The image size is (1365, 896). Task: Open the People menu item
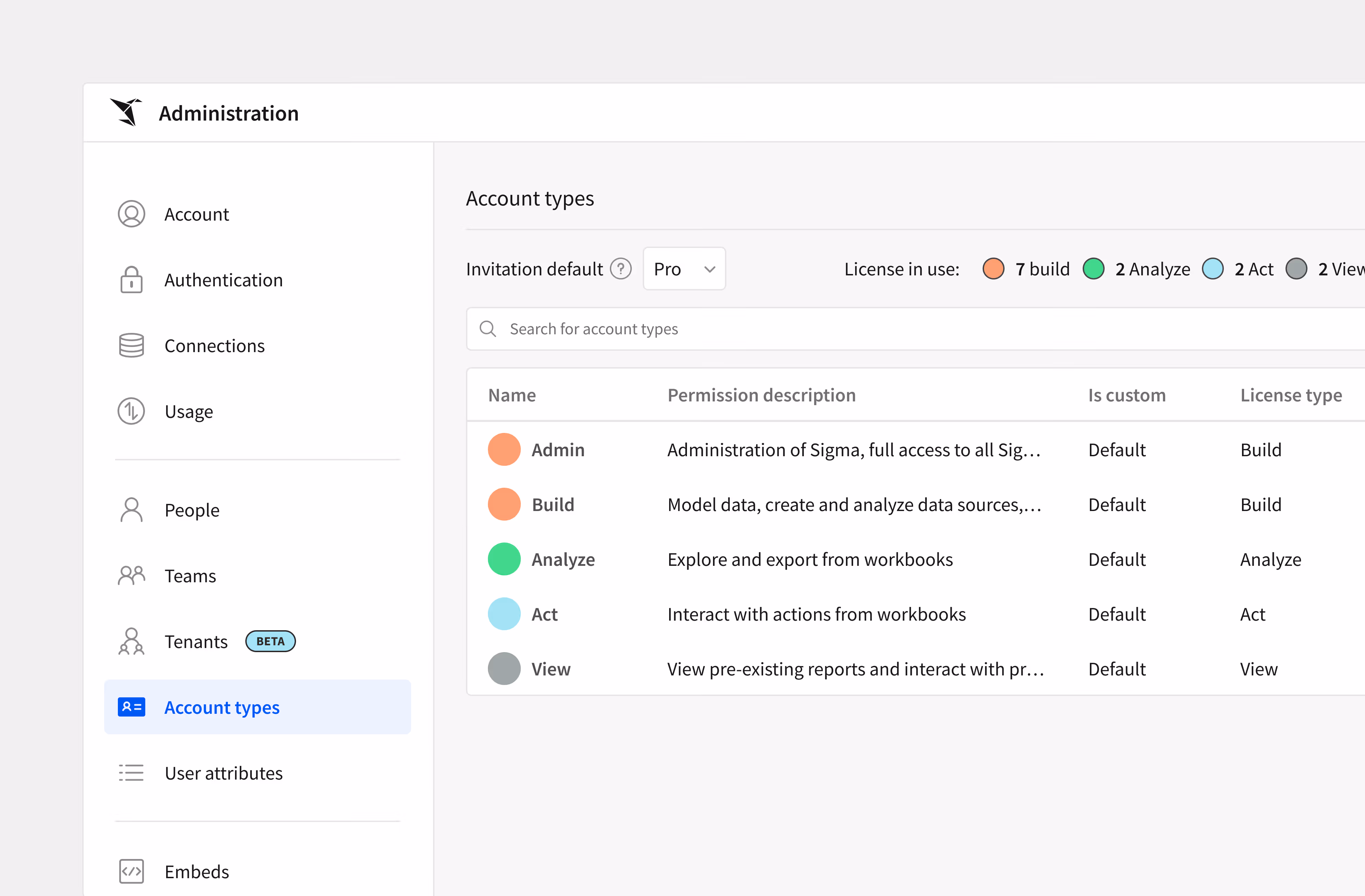point(192,510)
